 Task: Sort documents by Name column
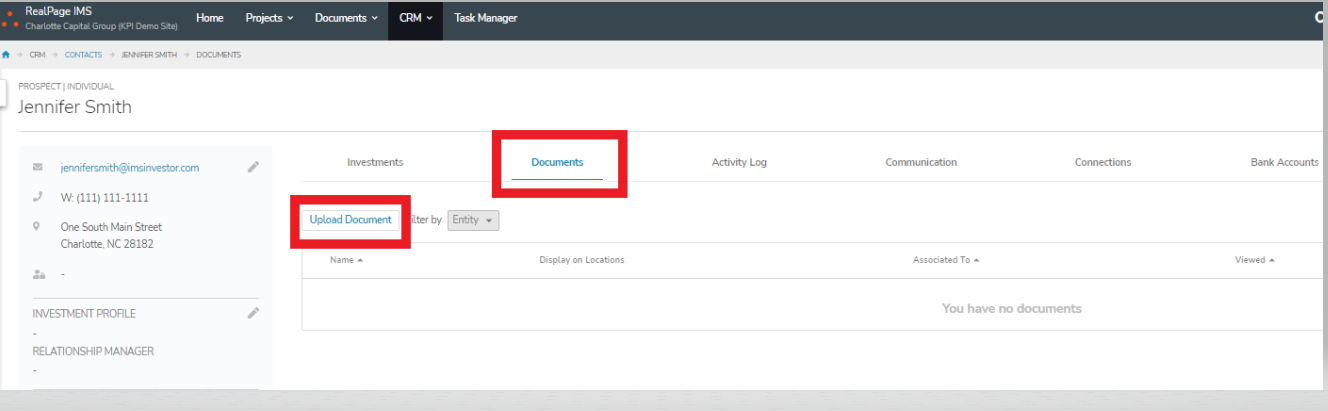tap(346, 260)
